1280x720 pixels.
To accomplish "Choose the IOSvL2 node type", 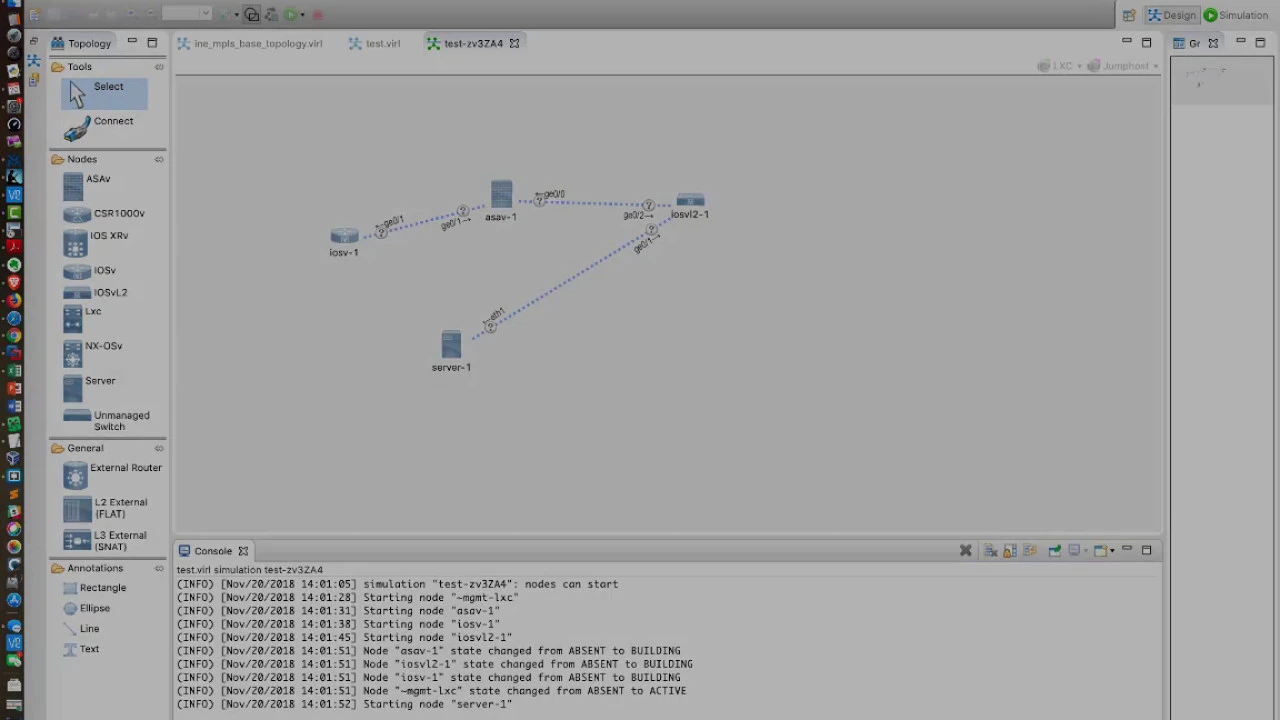I will 98,293.
